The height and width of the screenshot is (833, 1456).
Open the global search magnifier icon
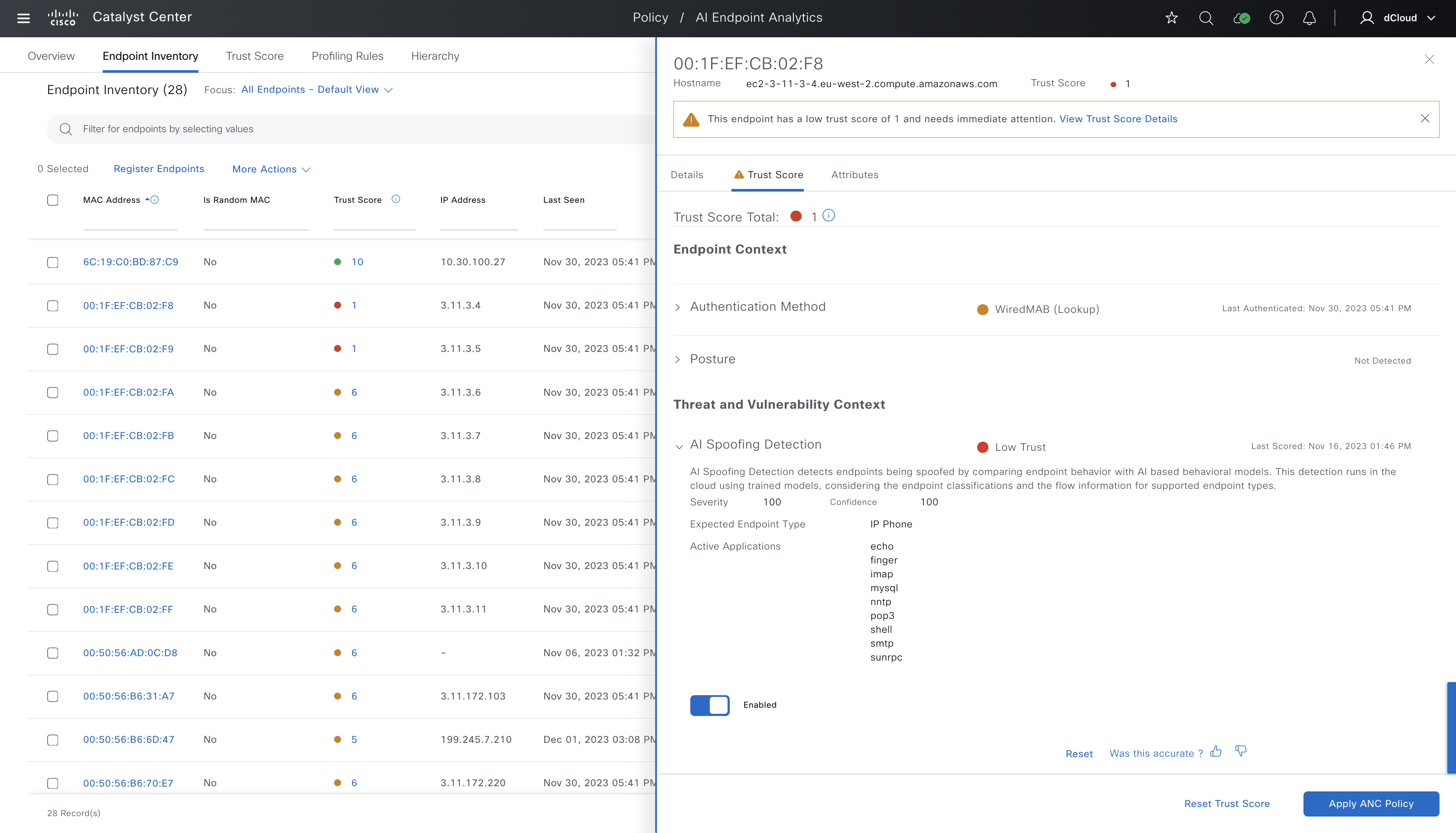[1206, 18]
